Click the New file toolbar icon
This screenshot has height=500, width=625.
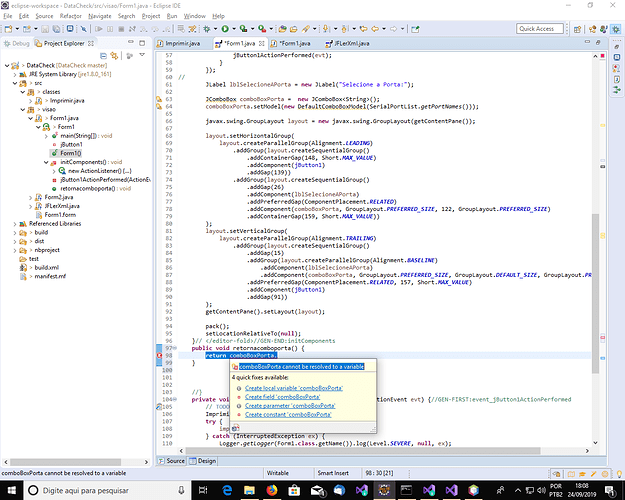pos(8,29)
